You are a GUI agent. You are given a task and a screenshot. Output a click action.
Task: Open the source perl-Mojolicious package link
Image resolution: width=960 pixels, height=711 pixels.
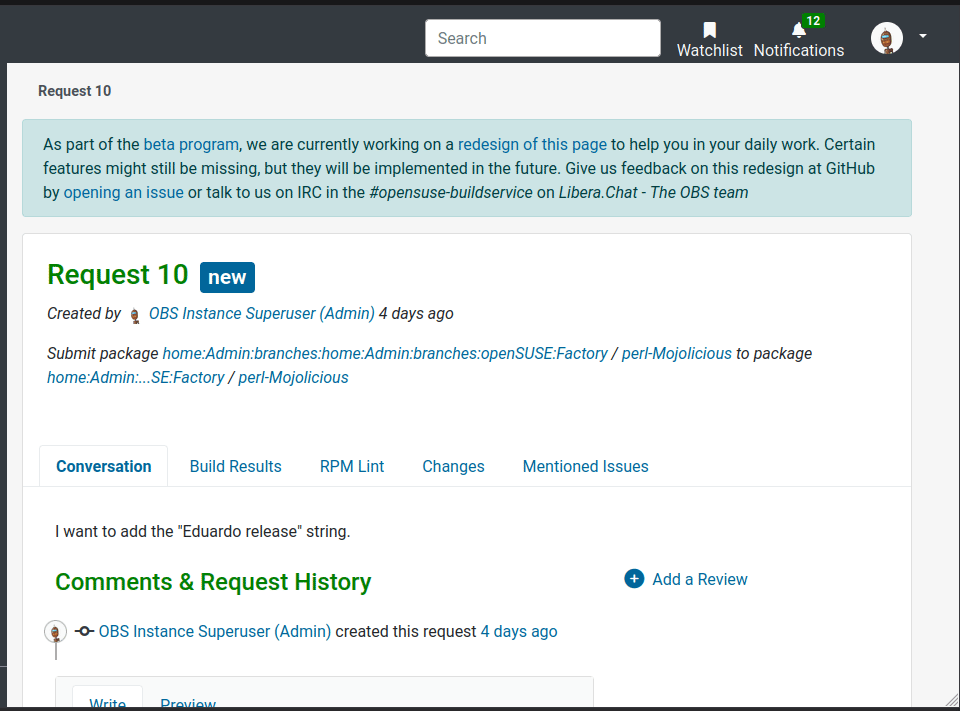(x=676, y=353)
